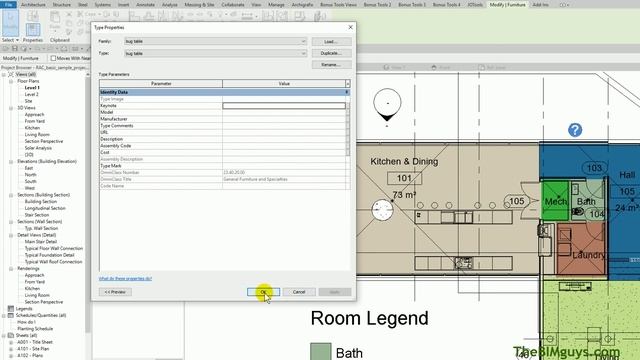Click the Description value cell
Viewport: 640px width, 360px height.
click(x=284, y=139)
